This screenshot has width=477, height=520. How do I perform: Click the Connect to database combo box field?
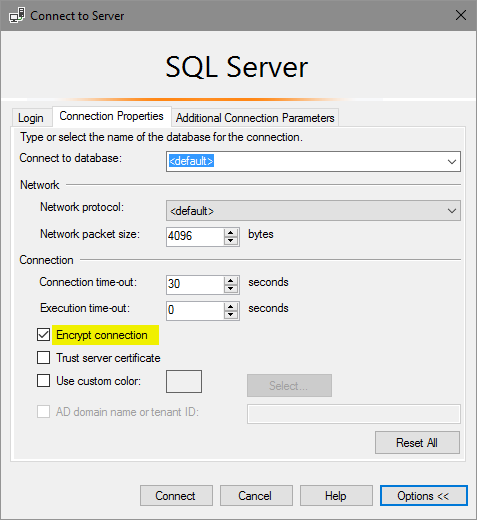pyautogui.click(x=313, y=162)
